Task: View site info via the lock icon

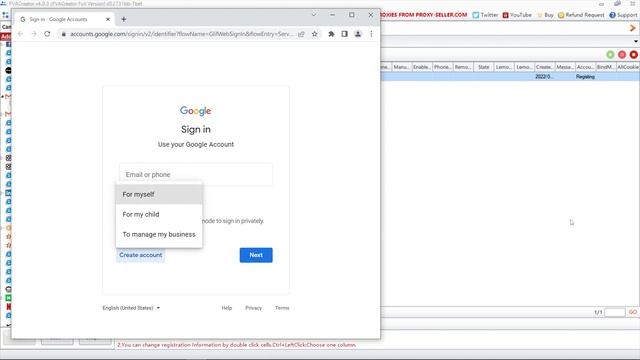Action: 64,34
